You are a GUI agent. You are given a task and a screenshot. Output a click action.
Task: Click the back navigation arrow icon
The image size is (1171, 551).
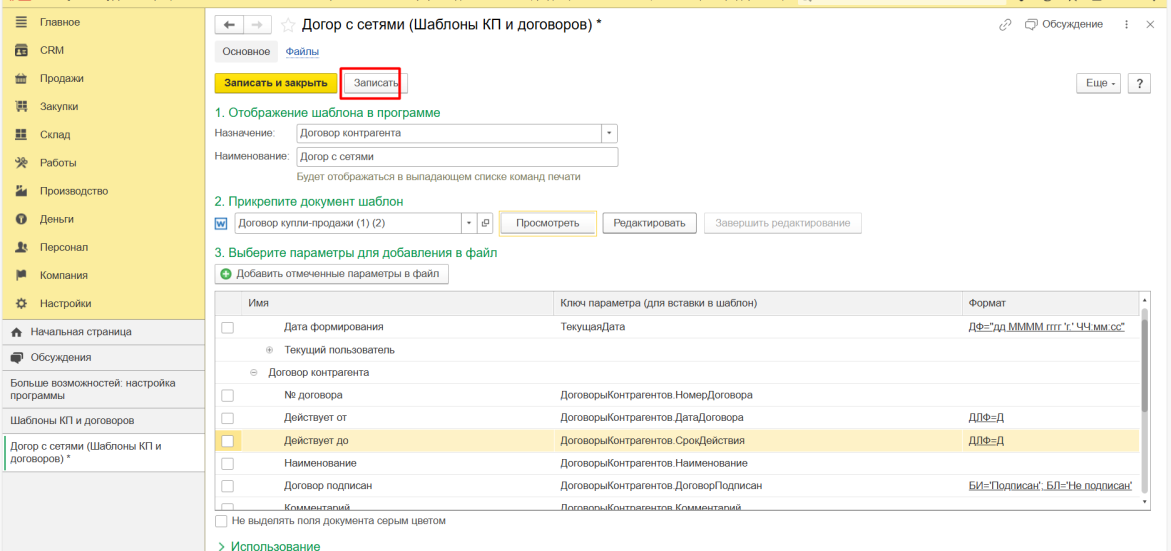tap(231, 24)
